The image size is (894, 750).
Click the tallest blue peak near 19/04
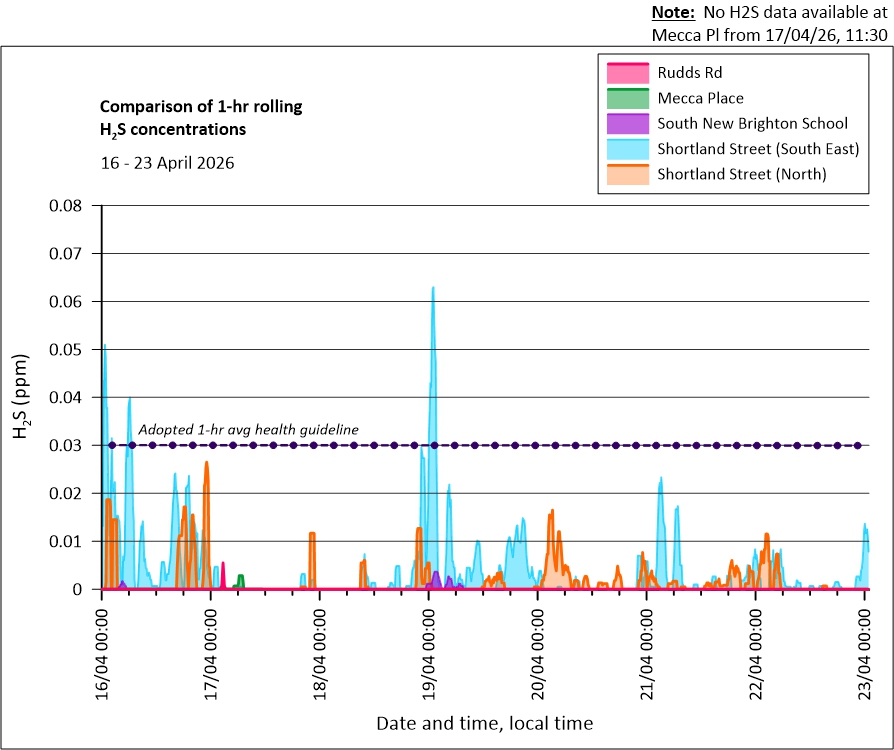click(x=433, y=289)
